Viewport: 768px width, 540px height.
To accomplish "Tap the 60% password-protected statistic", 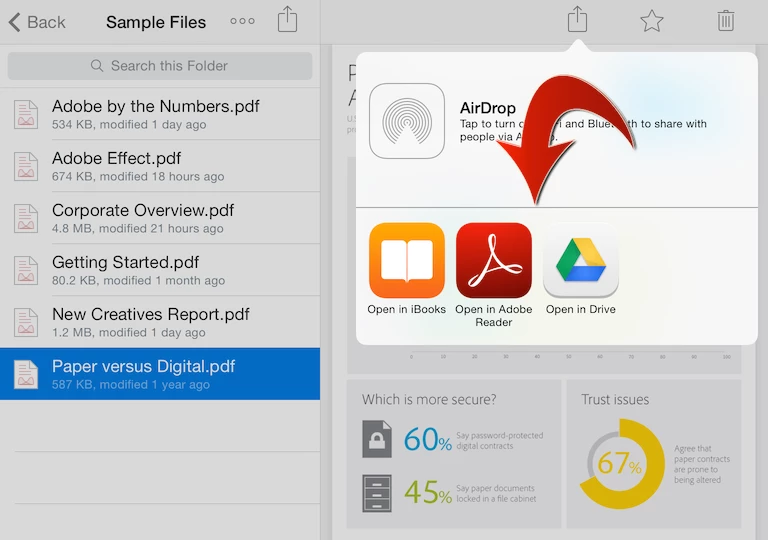I will (428, 440).
